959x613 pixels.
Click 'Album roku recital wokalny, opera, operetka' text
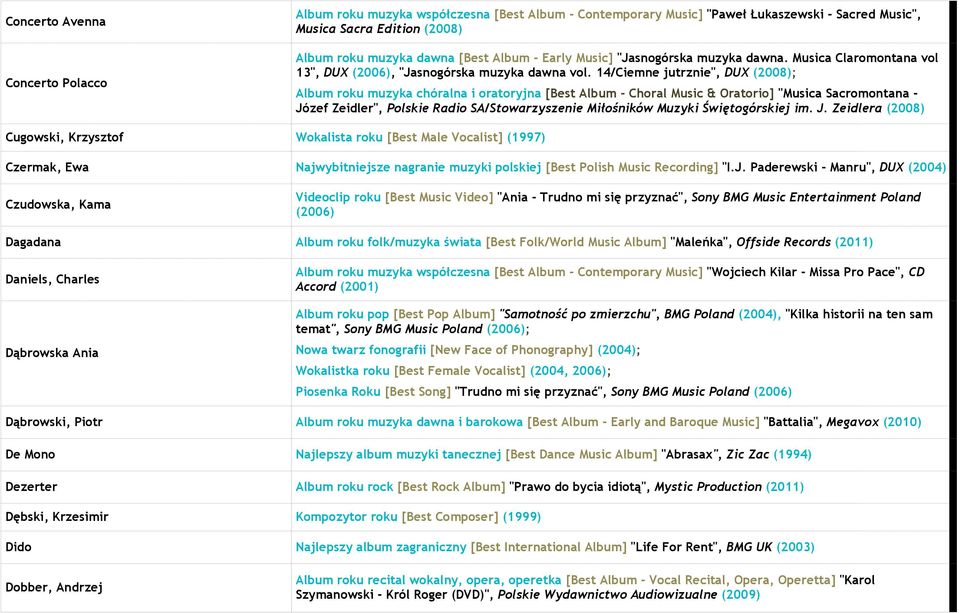428,580
